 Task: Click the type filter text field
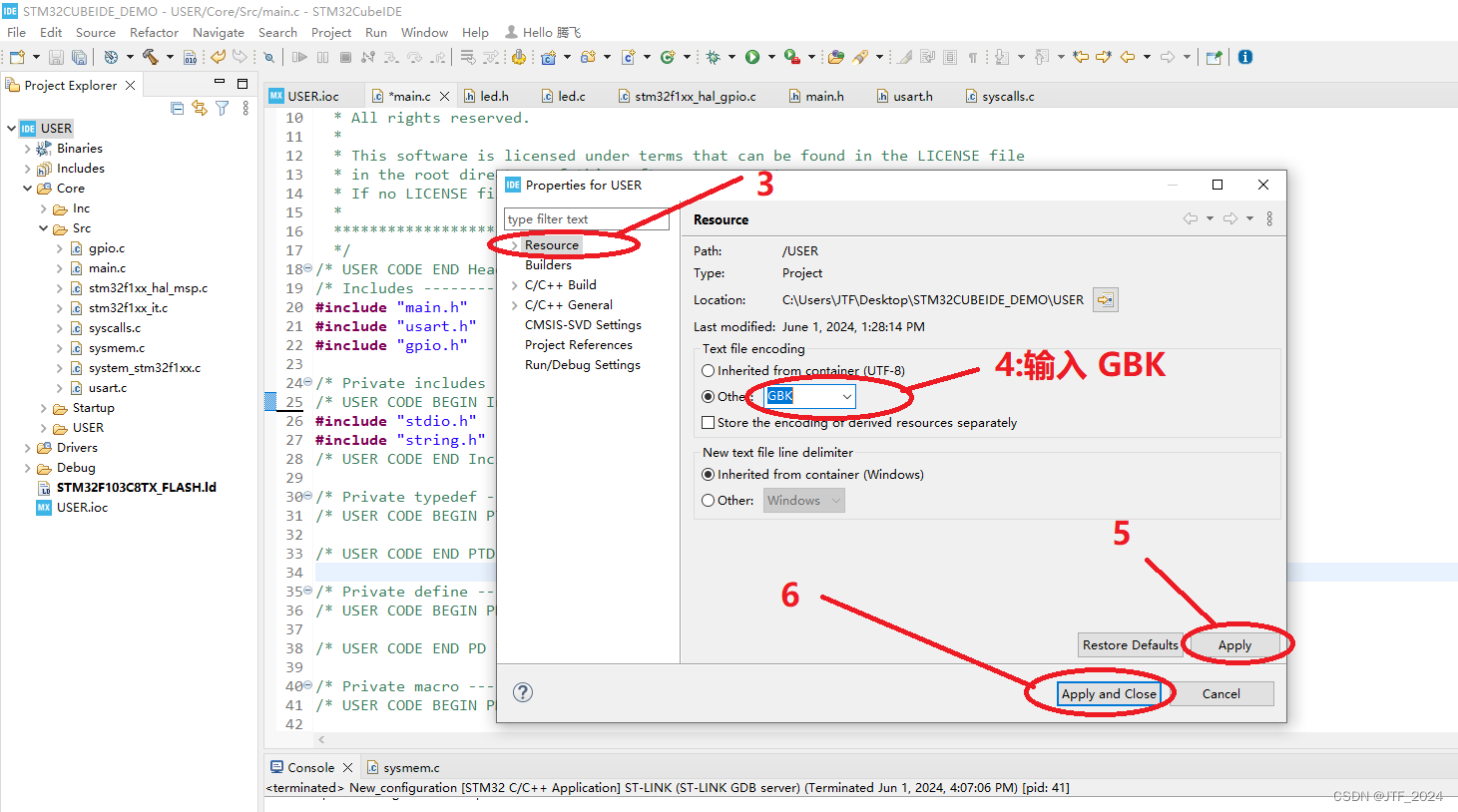(586, 218)
